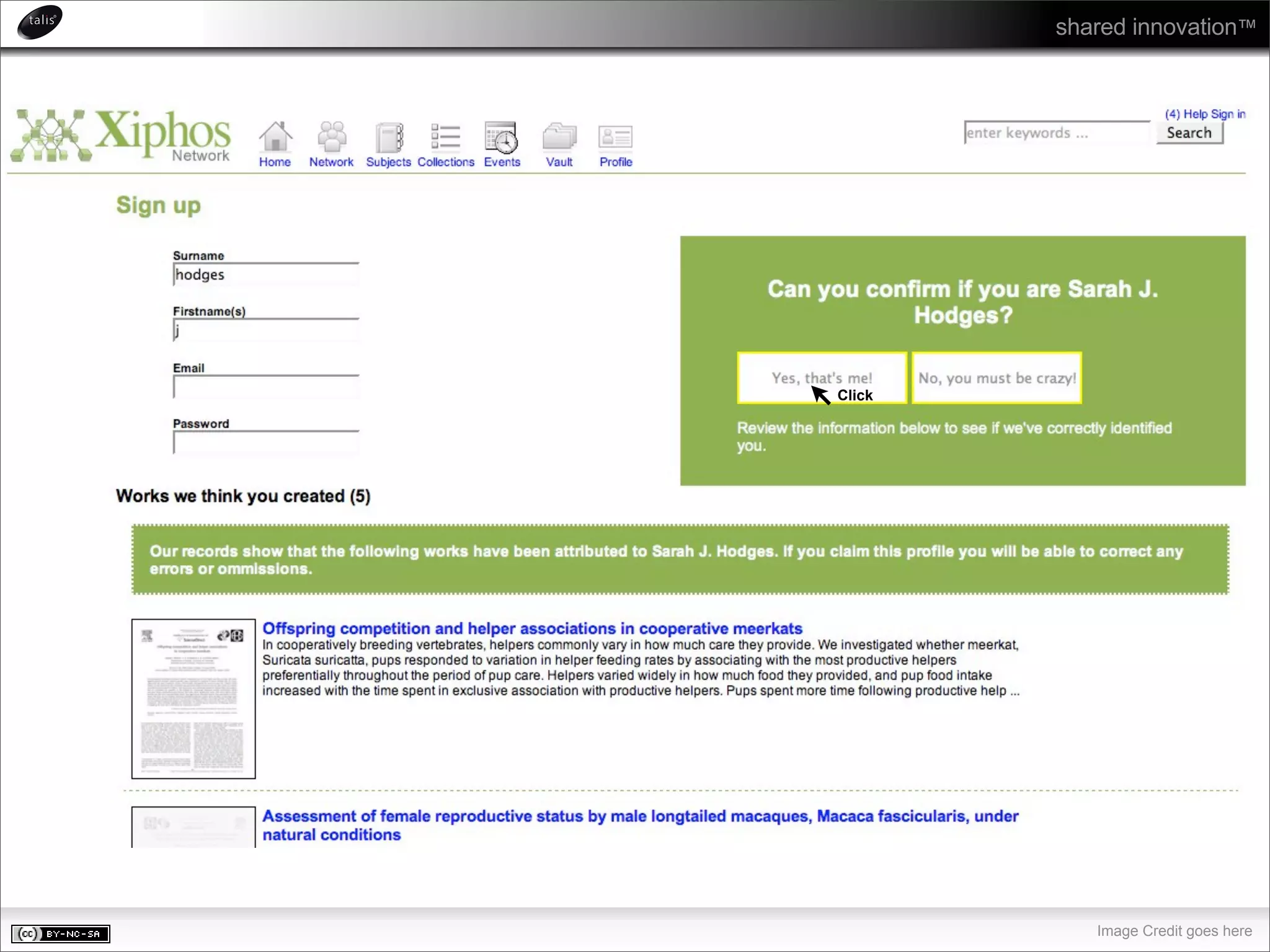This screenshot has height=952, width=1270.
Task: Go to the Subjects menu label
Action: click(388, 162)
